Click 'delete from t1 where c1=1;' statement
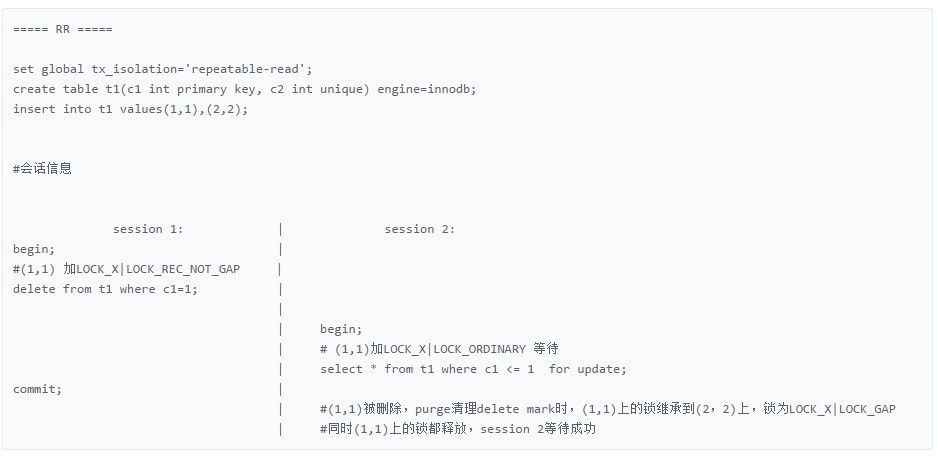938x458 pixels. point(105,289)
